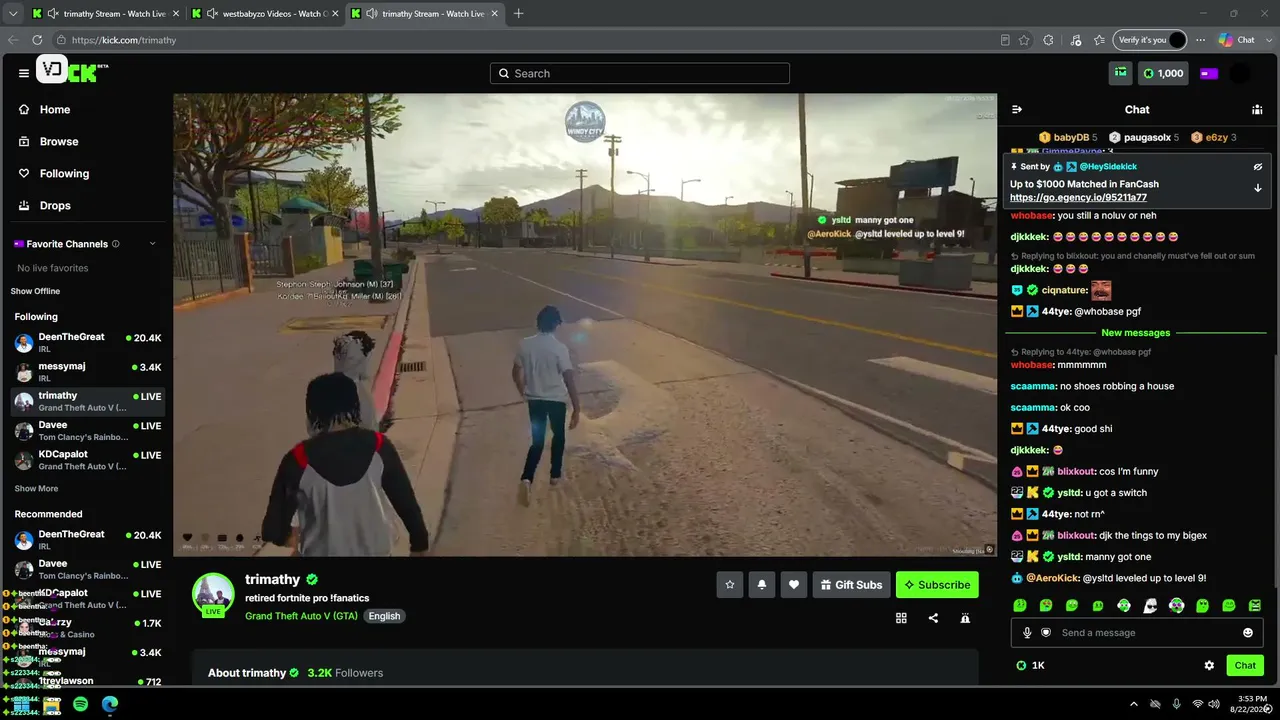The width and height of the screenshot is (1280, 720).
Task: Switch to westbabyzo Videos browser tab
Action: coord(264,13)
